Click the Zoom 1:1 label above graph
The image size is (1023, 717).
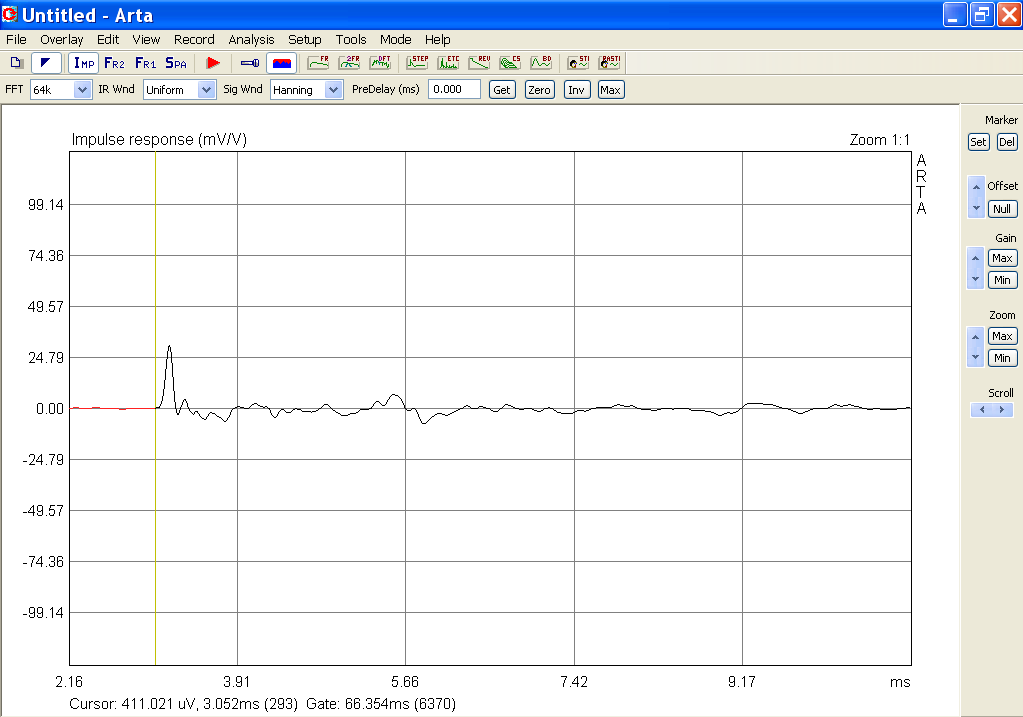879,140
